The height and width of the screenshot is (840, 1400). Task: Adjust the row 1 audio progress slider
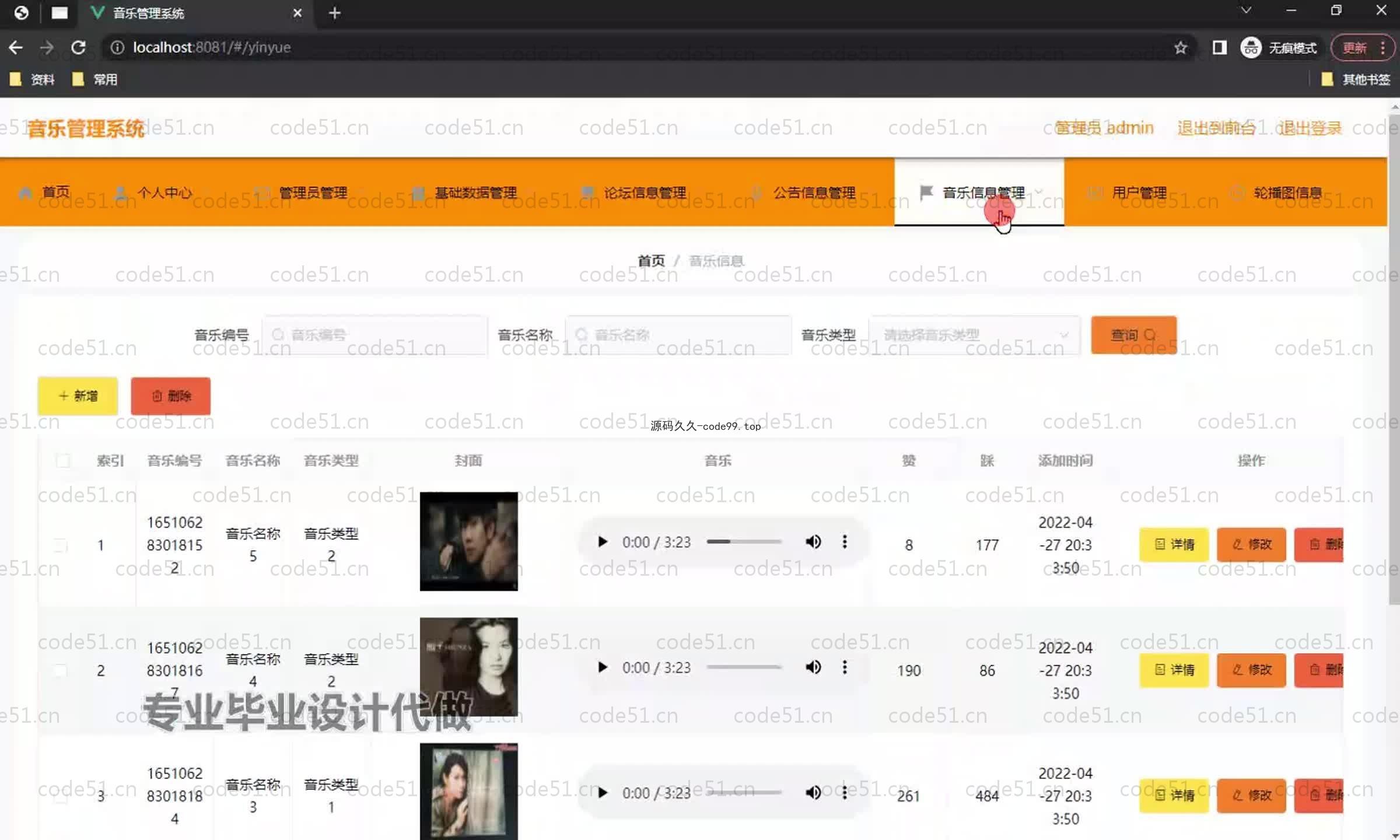tap(744, 542)
